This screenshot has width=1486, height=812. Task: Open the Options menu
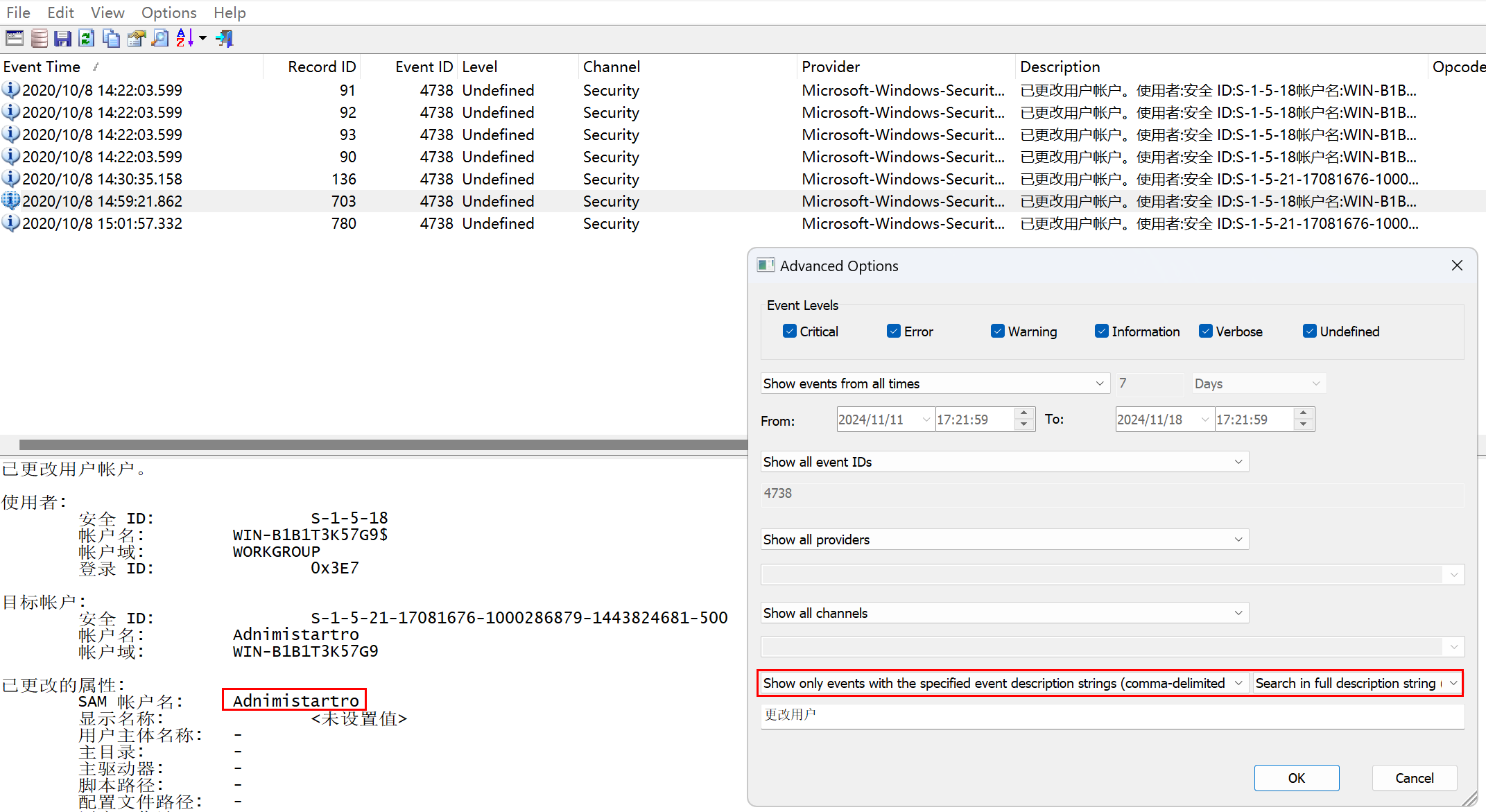tap(169, 12)
